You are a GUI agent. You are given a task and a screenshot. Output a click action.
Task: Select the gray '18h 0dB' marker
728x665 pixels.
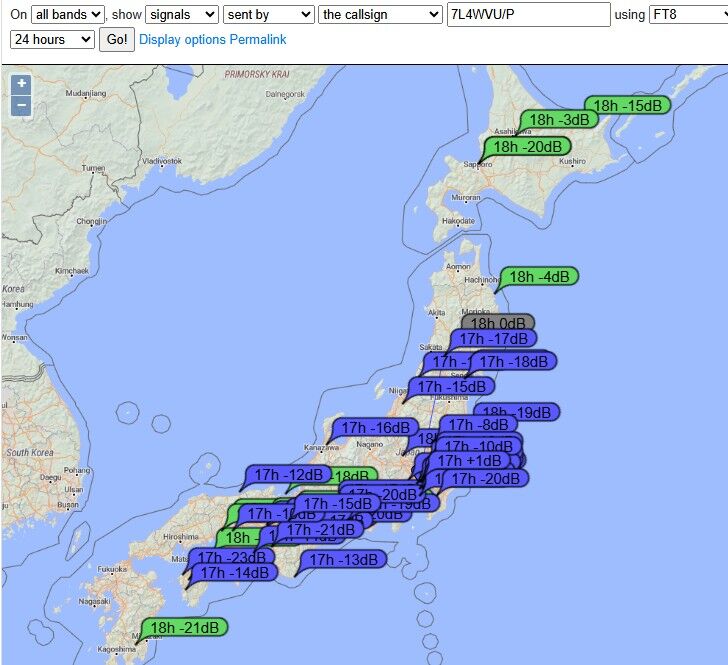click(498, 322)
